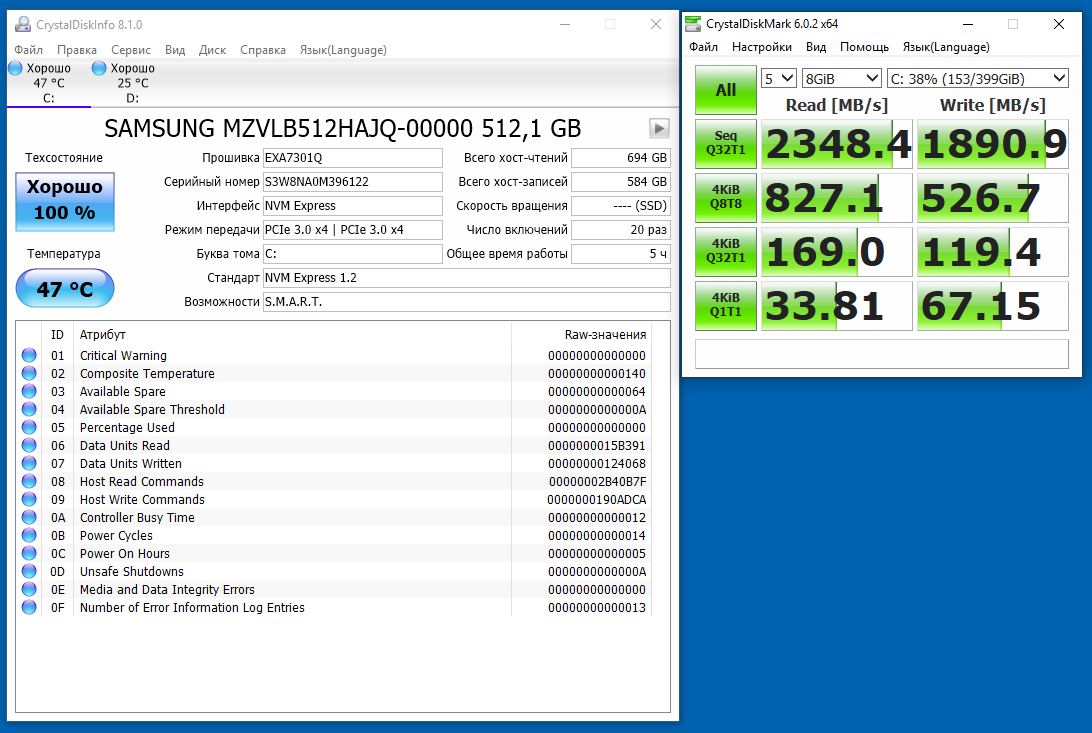Start the 4KiB Q32T1 test
The width and height of the screenshot is (1092, 733).
(726, 251)
